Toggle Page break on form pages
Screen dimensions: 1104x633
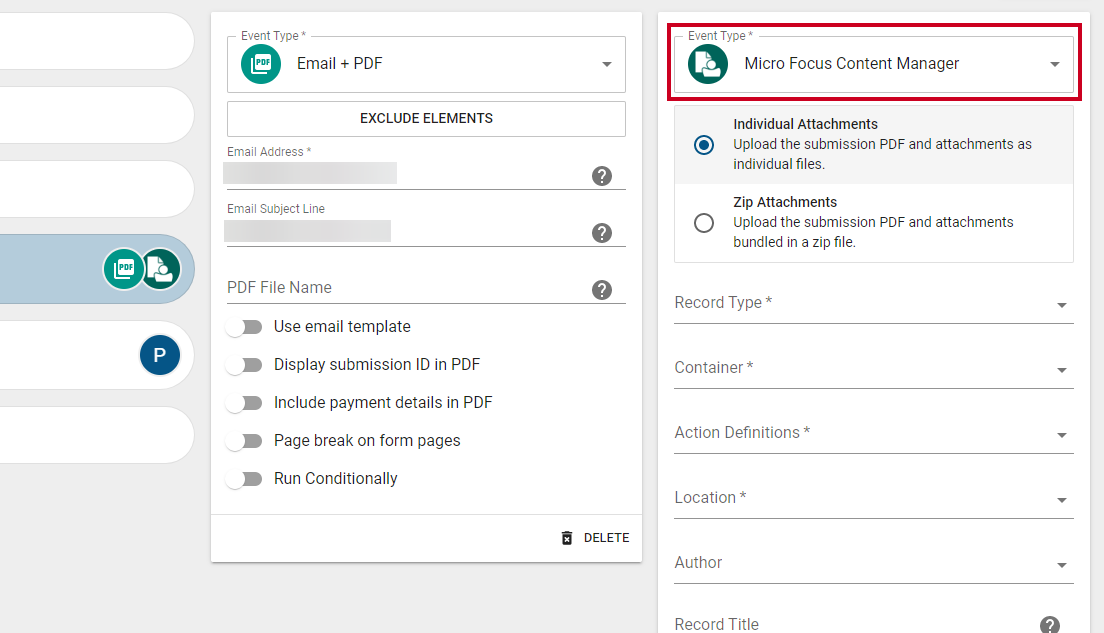point(244,441)
